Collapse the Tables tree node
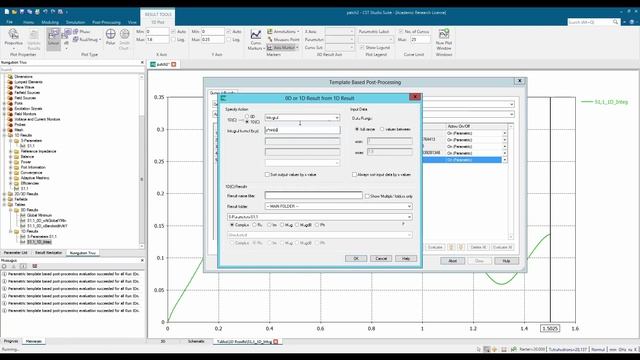 point(4,204)
